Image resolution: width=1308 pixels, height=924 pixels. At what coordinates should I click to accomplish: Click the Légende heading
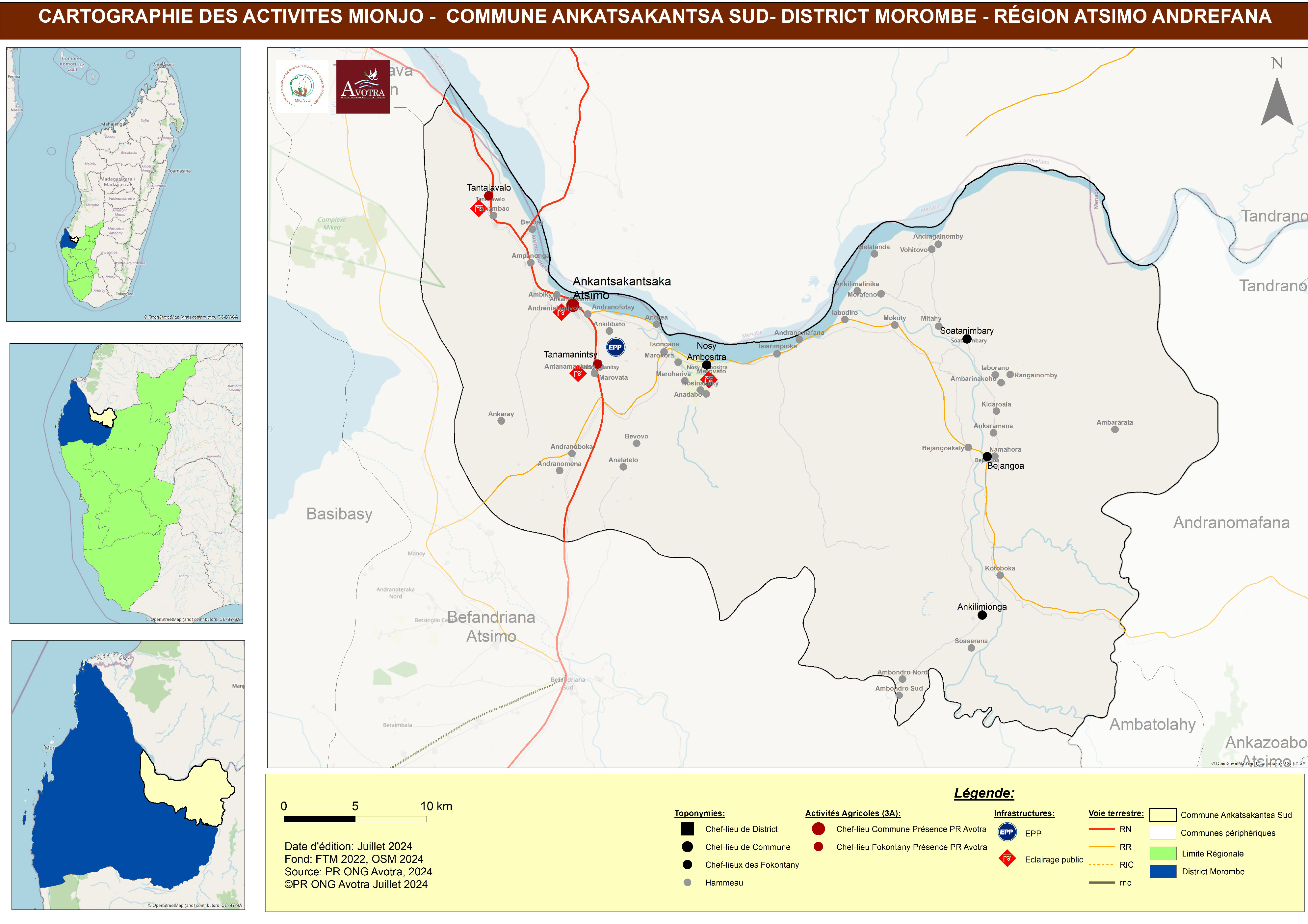[984, 793]
